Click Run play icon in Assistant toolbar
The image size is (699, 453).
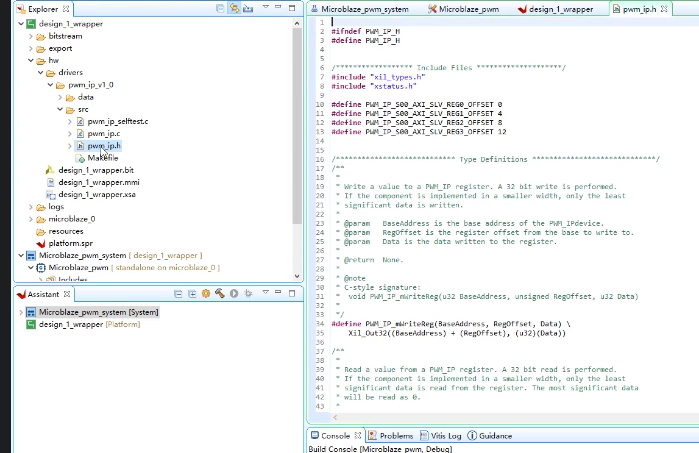(x=234, y=293)
